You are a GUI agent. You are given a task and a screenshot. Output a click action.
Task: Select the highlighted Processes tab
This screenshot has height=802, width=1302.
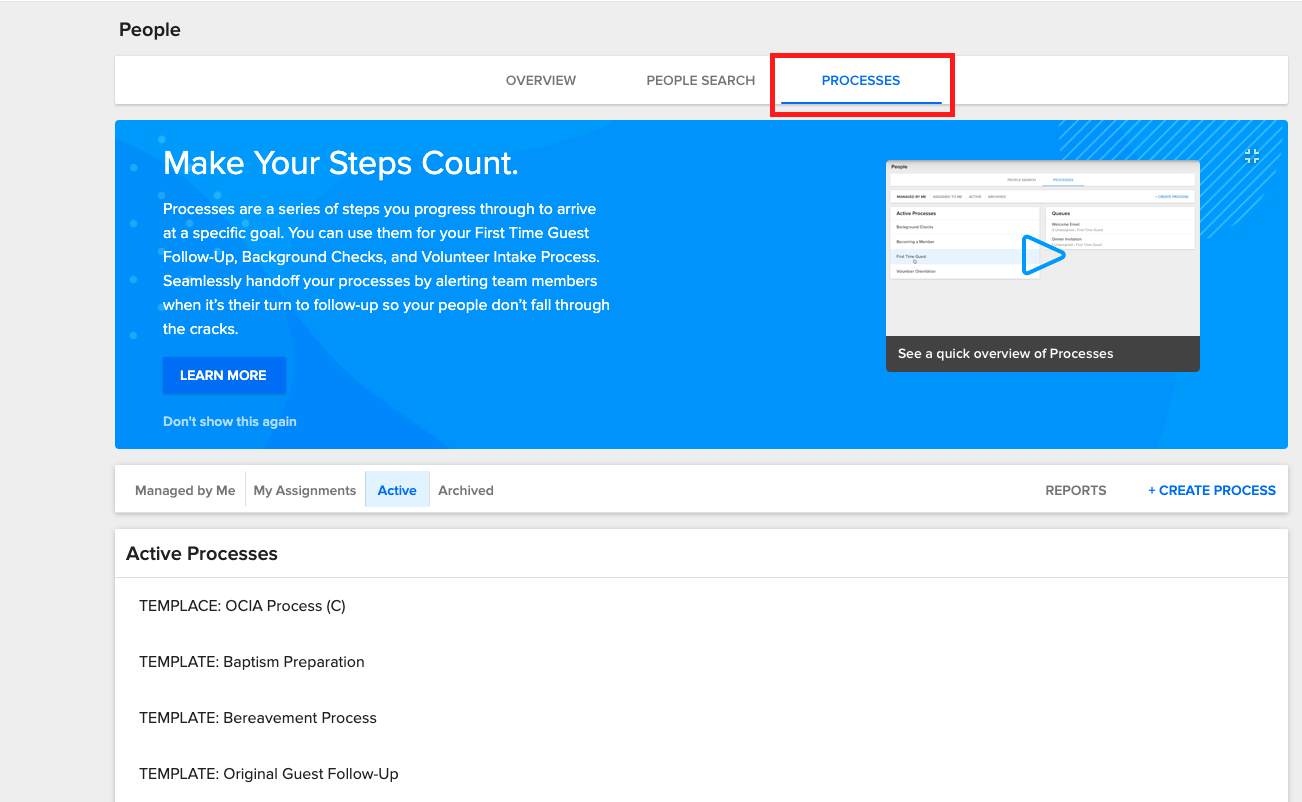(x=861, y=80)
